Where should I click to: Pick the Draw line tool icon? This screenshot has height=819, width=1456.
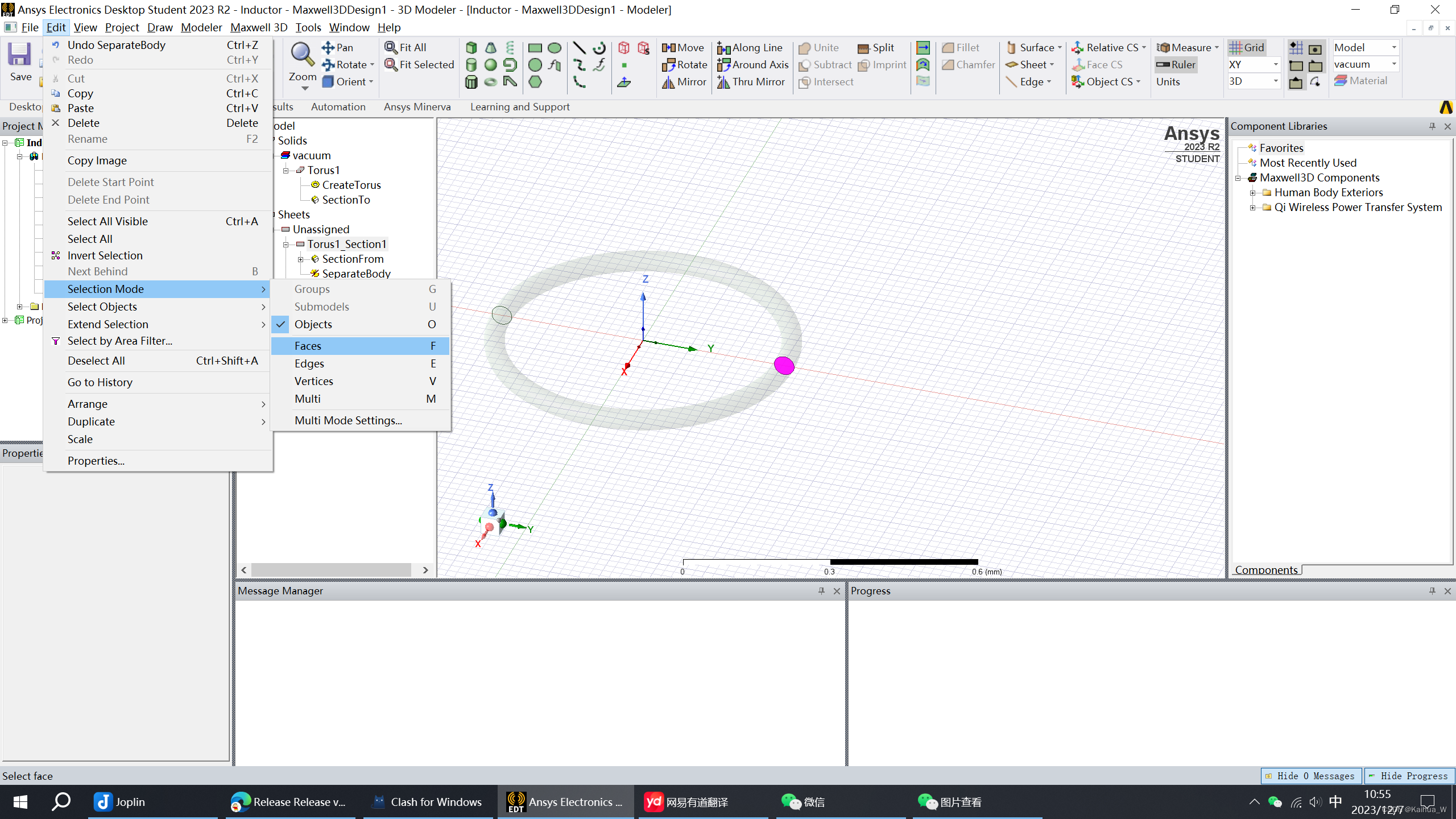click(x=579, y=48)
